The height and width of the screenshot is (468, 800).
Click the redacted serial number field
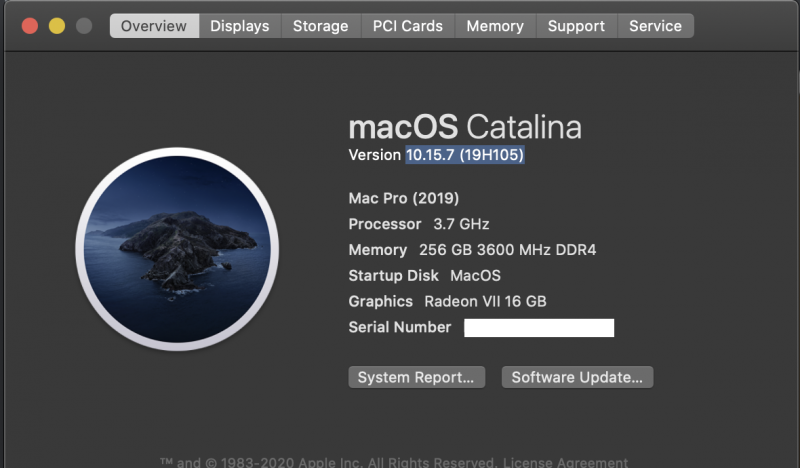[x=539, y=327]
